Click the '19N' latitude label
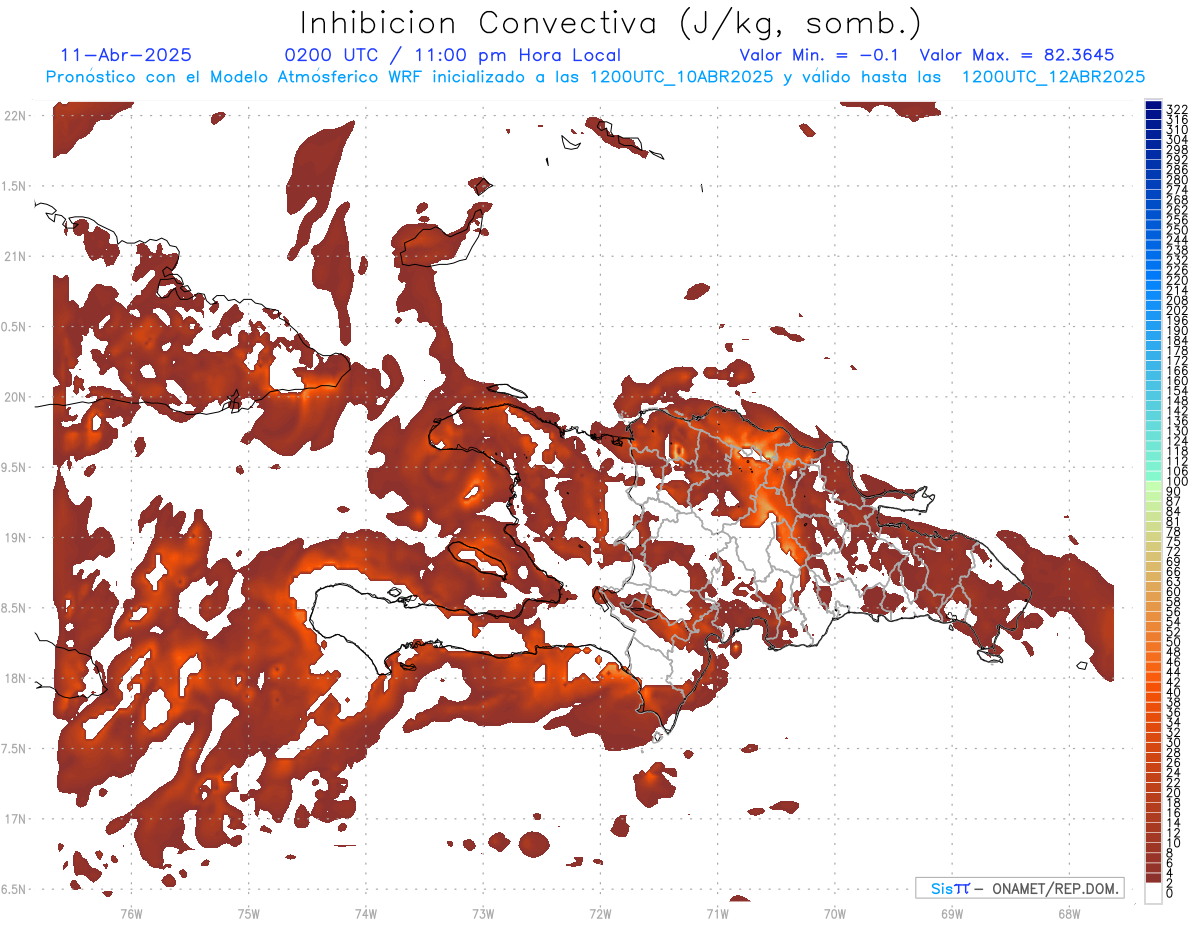The image size is (1200, 927). [x=15, y=537]
